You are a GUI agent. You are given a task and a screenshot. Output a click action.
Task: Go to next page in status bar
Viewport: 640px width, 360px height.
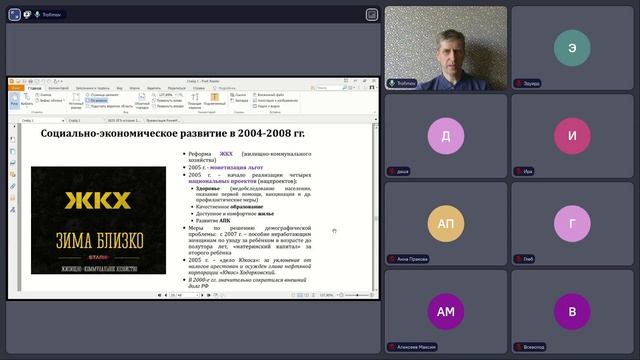pos(203,295)
